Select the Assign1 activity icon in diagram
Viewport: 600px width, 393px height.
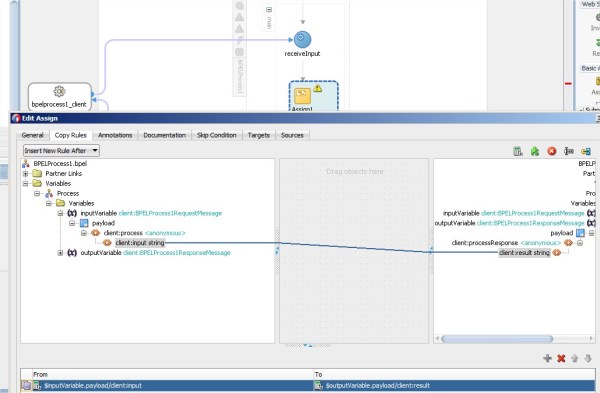302,96
